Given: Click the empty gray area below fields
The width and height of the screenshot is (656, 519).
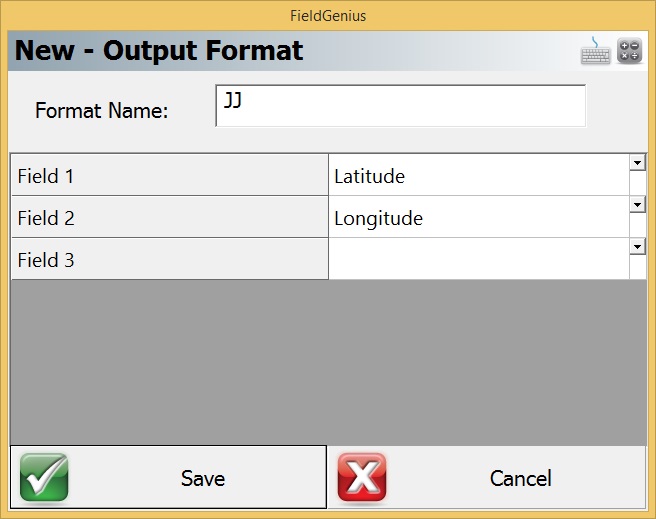Looking at the screenshot, I should tap(328, 362).
